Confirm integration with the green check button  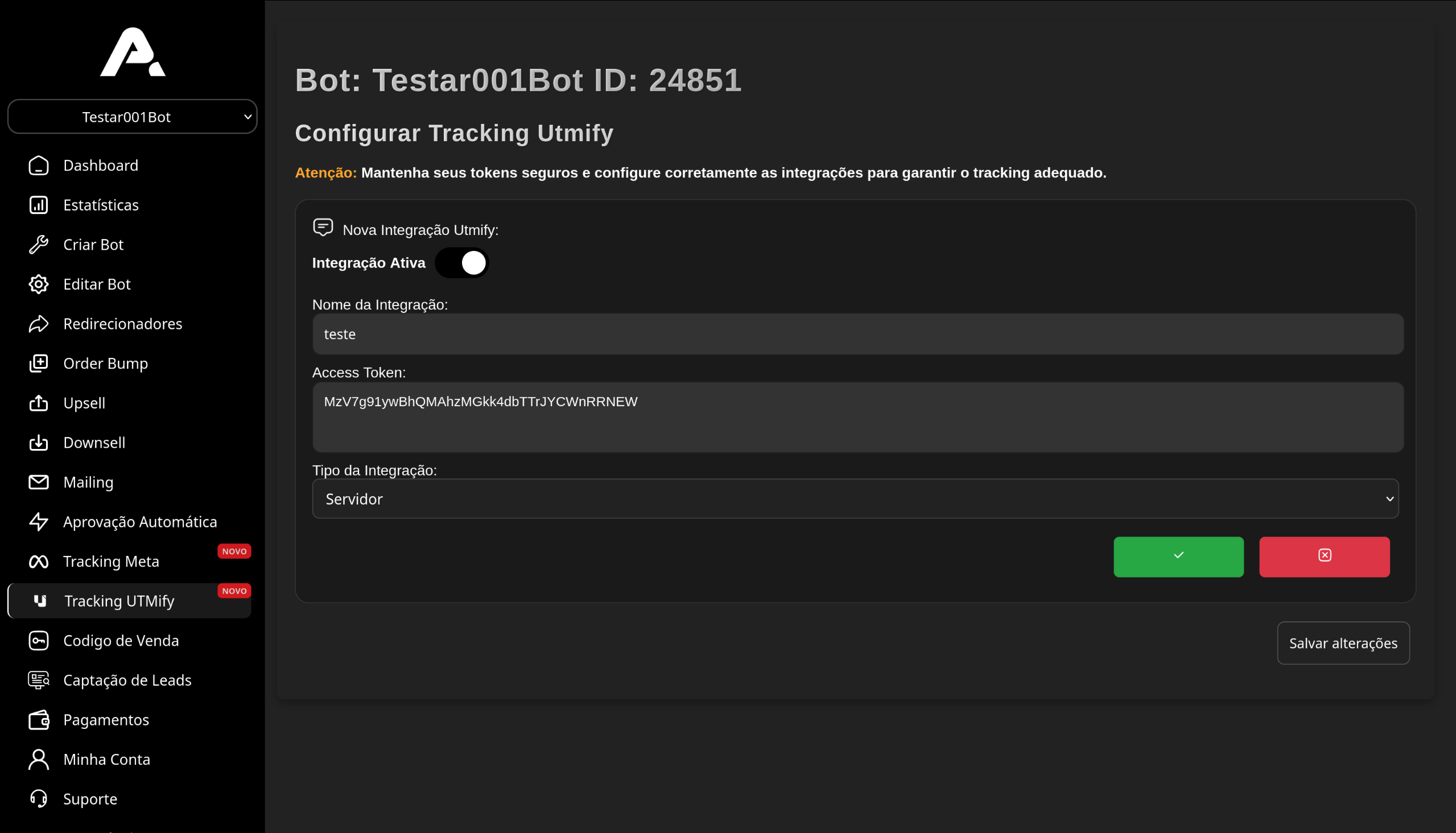(1178, 556)
